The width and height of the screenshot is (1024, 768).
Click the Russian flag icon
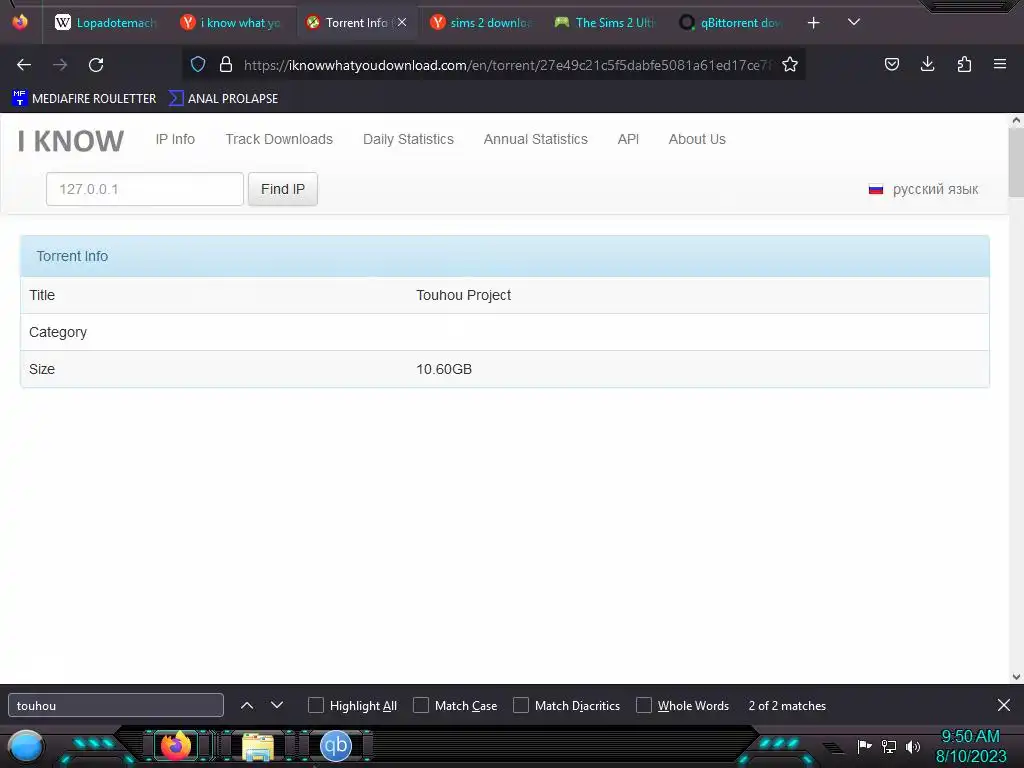[x=876, y=189]
